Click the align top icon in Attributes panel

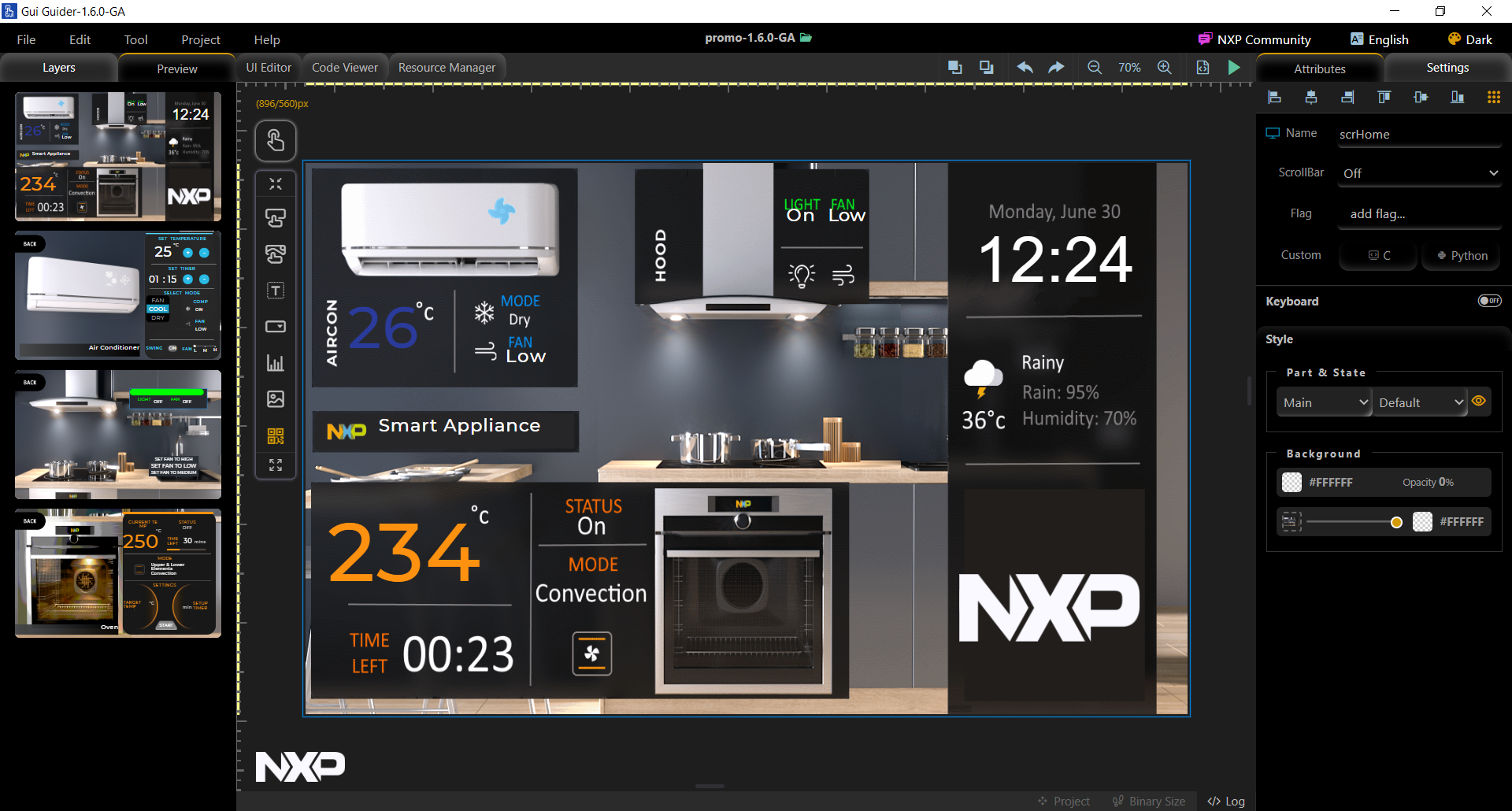(x=1384, y=97)
